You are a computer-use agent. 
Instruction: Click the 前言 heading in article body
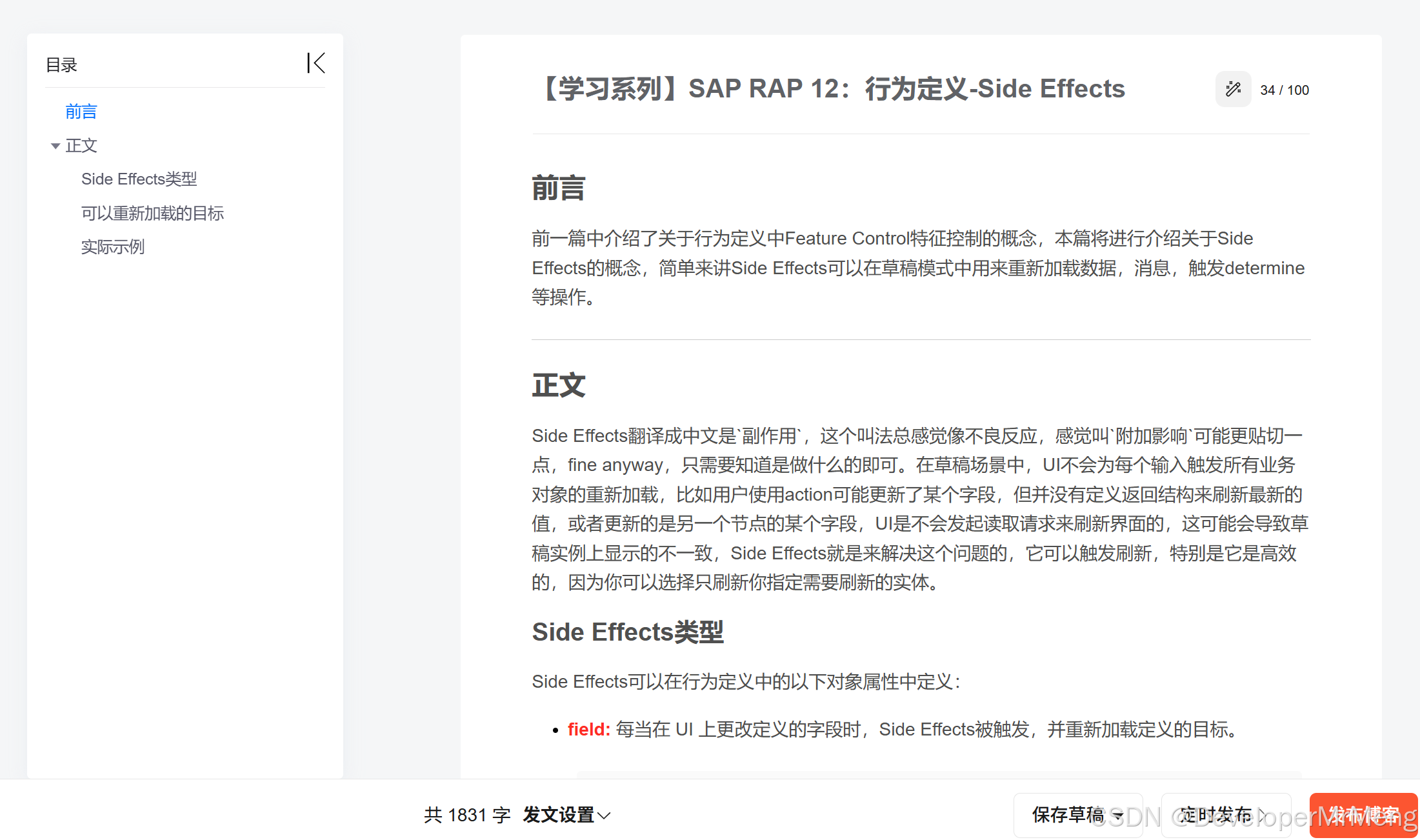click(x=558, y=188)
